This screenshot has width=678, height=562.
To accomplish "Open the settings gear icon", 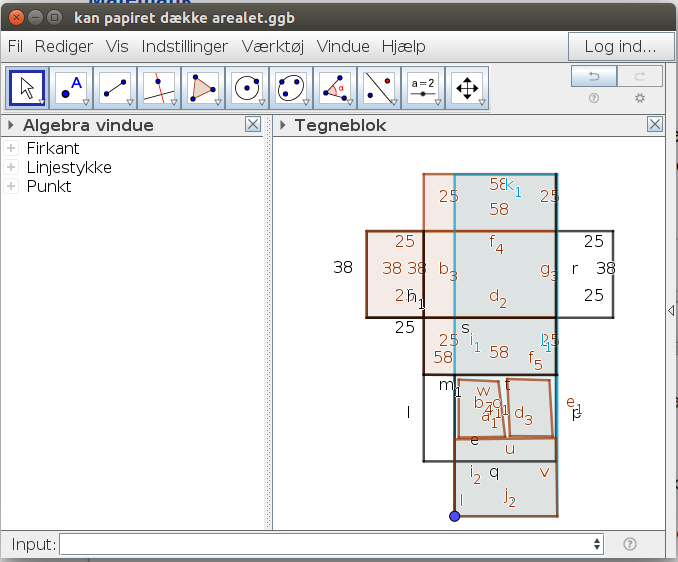I will point(640,98).
